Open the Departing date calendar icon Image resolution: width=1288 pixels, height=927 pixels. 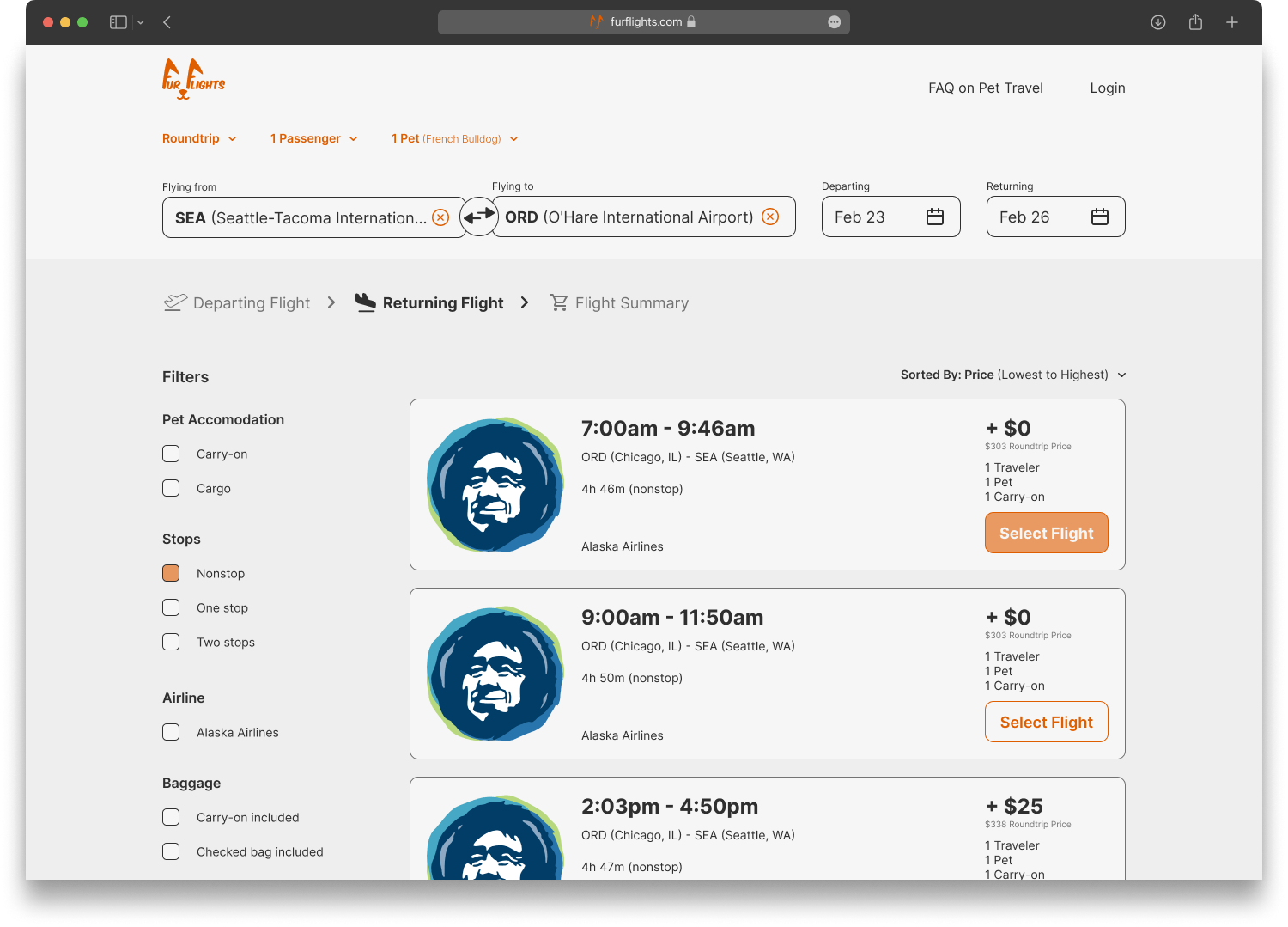(x=935, y=217)
